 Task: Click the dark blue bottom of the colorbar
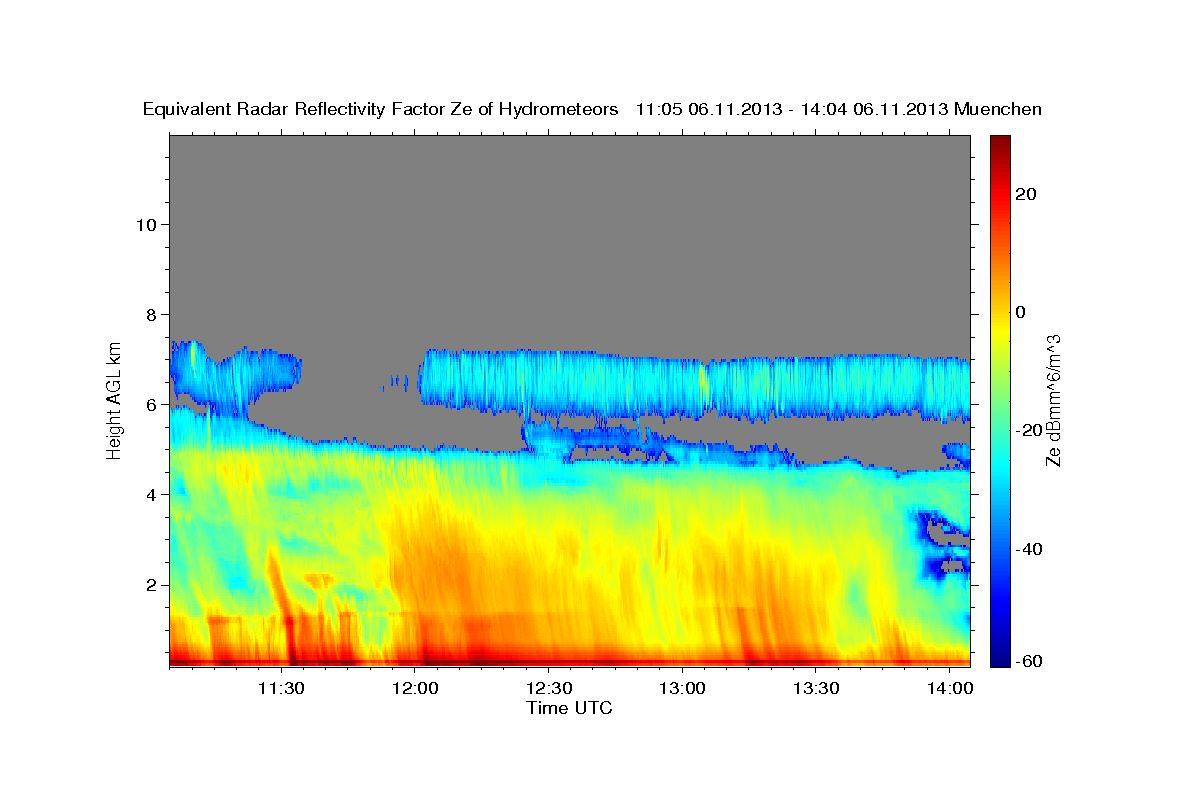(x=999, y=655)
